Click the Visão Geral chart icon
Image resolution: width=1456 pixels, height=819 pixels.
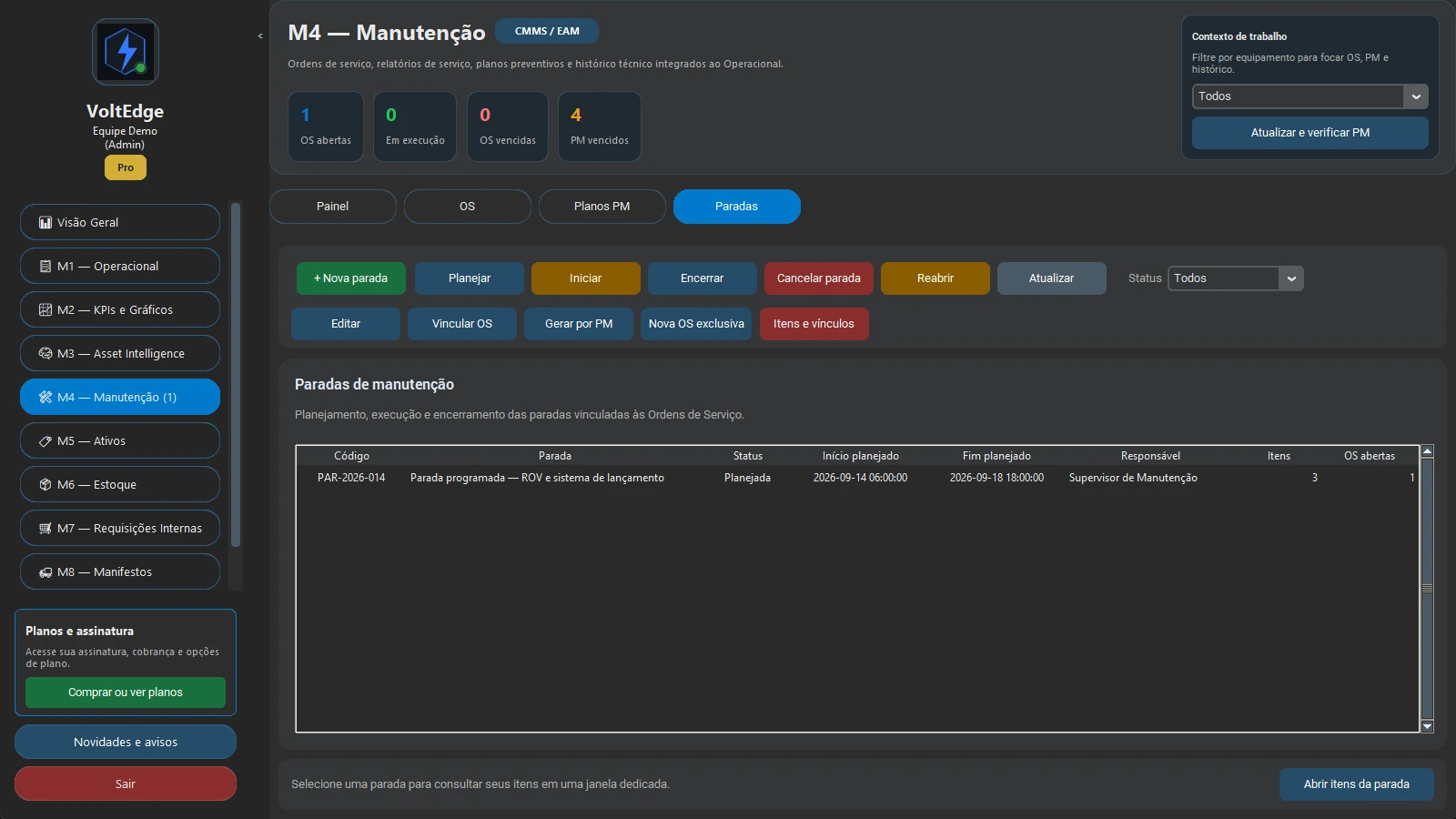(45, 222)
